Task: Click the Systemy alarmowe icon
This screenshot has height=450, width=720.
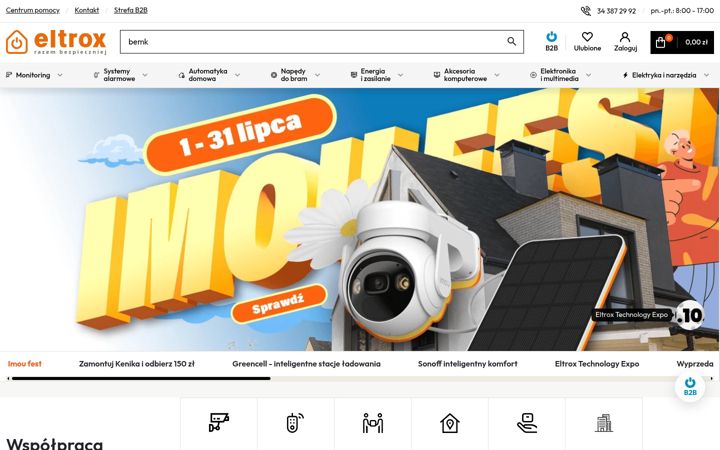Action: pos(96,75)
